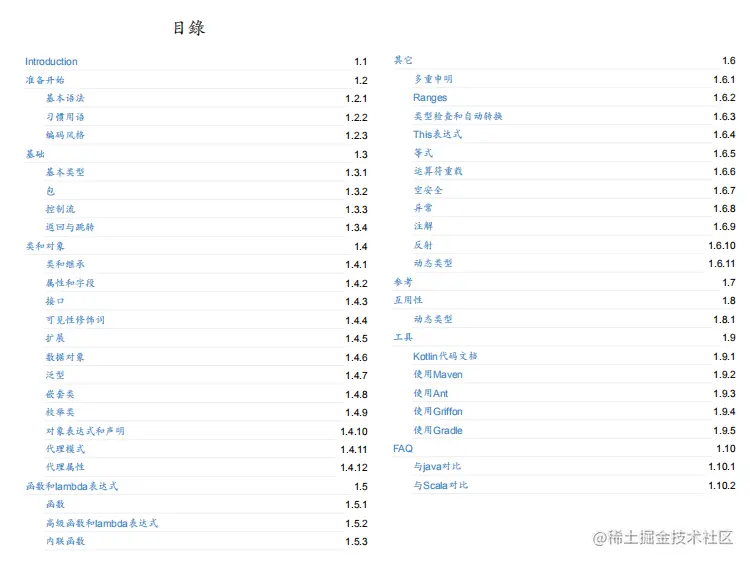The image size is (750, 563).
Task: Go to 与java对比 entry
Action: [x=437, y=466]
